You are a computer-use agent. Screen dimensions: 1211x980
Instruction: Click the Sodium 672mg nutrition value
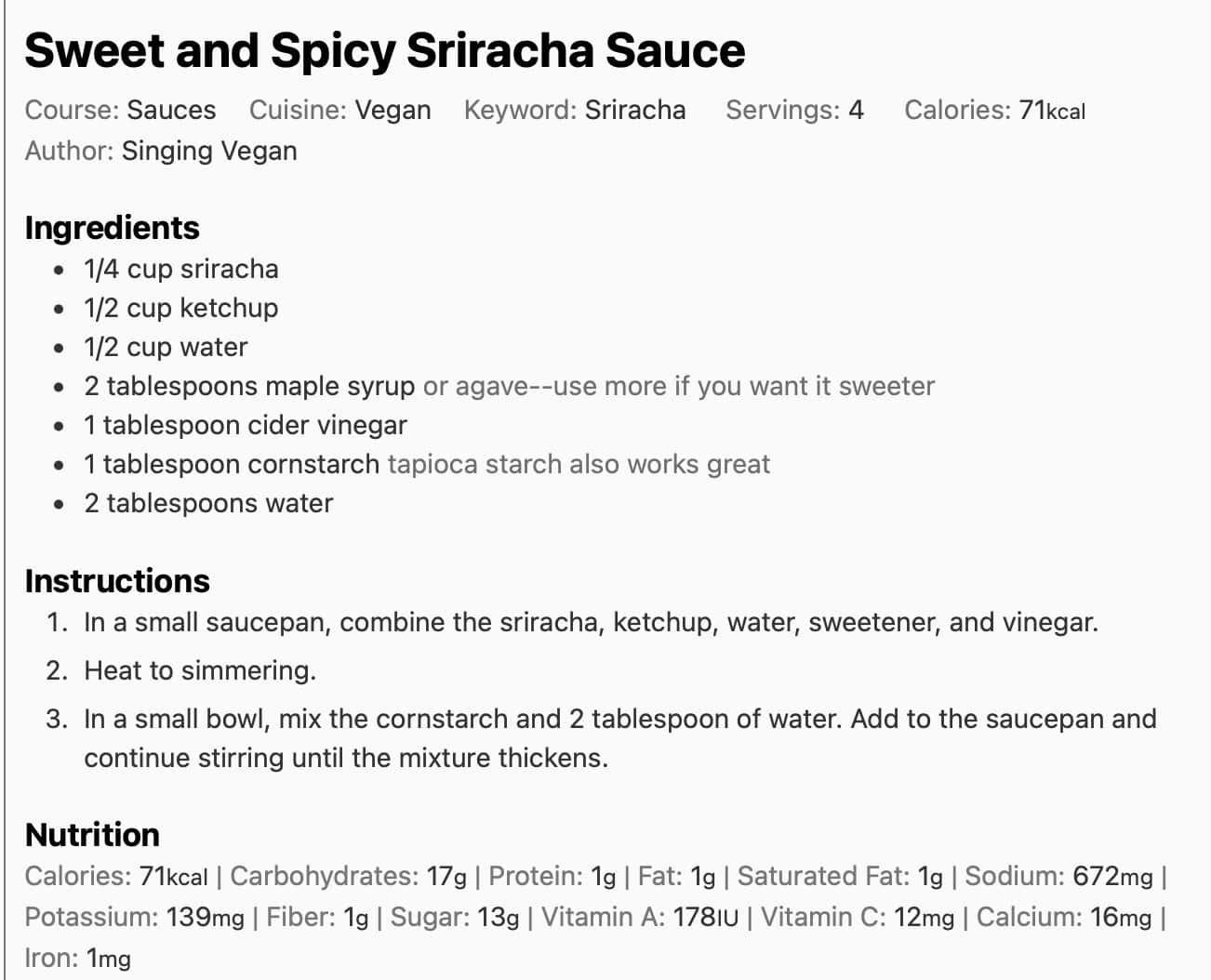[1111, 876]
